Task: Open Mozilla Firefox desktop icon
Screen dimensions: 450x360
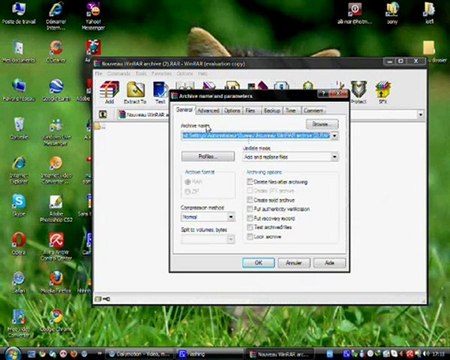Action: tap(56, 283)
